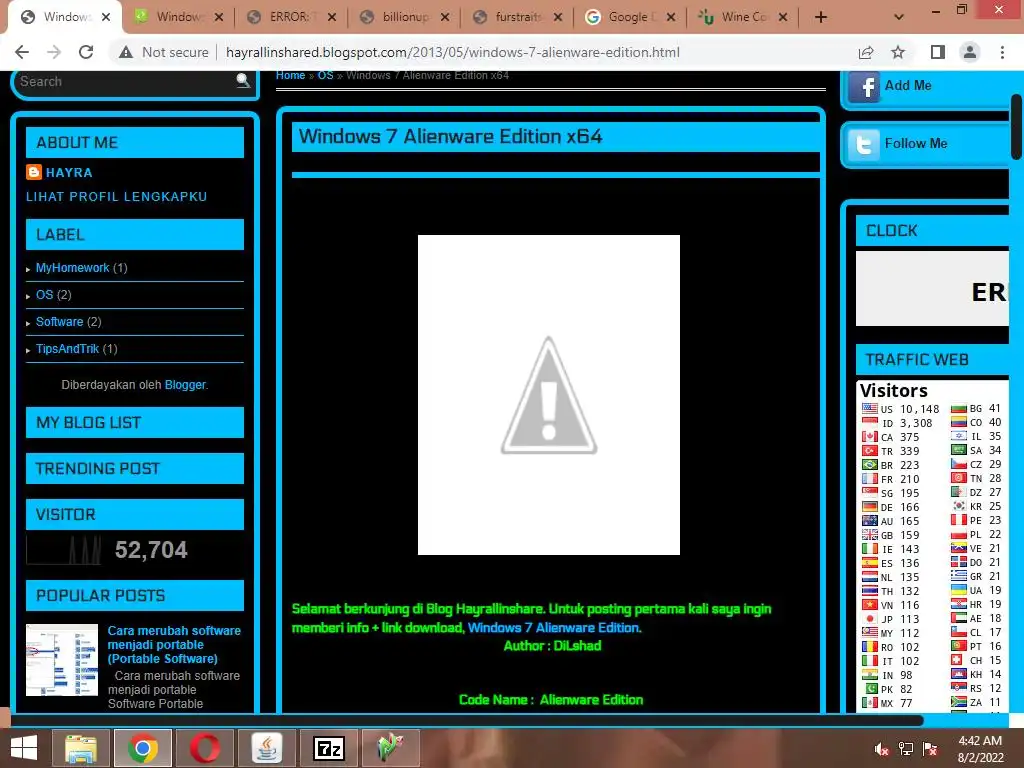Image resolution: width=1024 pixels, height=768 pixels.
Task: Switch to the Wine tab
Action: (743, 18)
